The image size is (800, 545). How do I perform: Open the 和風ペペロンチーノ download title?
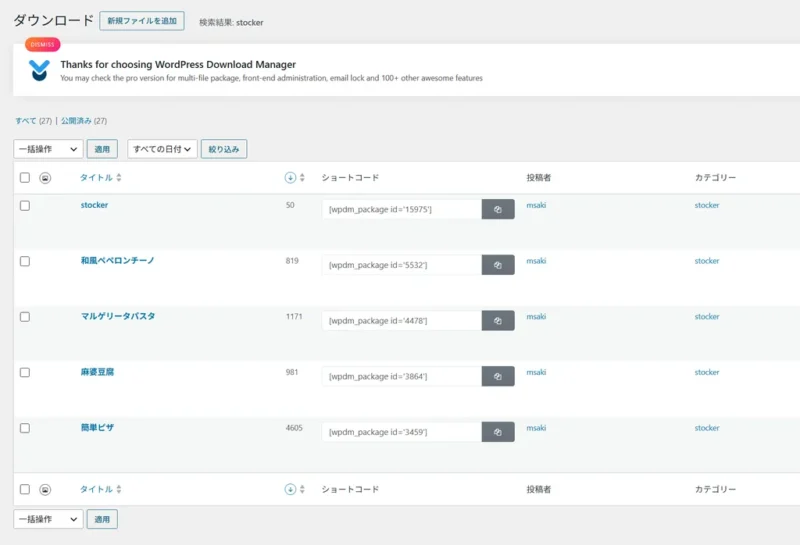click(117, 261)
